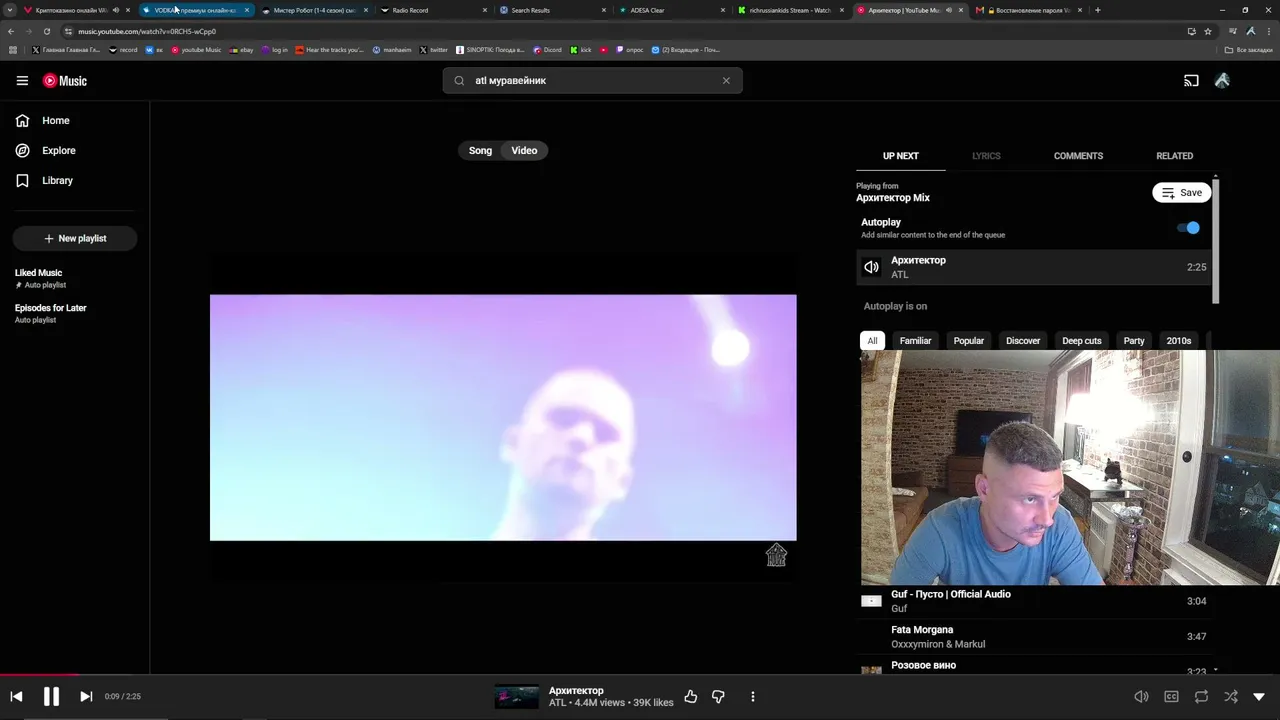Seek using the red progress bar
The image size is (1280, 720).
(x=640, y=675)
